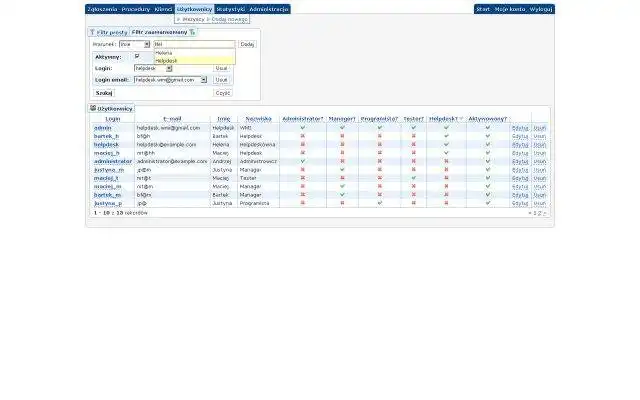Open the admin user link
The image size is (640, 400).
[x=102, y=128]
